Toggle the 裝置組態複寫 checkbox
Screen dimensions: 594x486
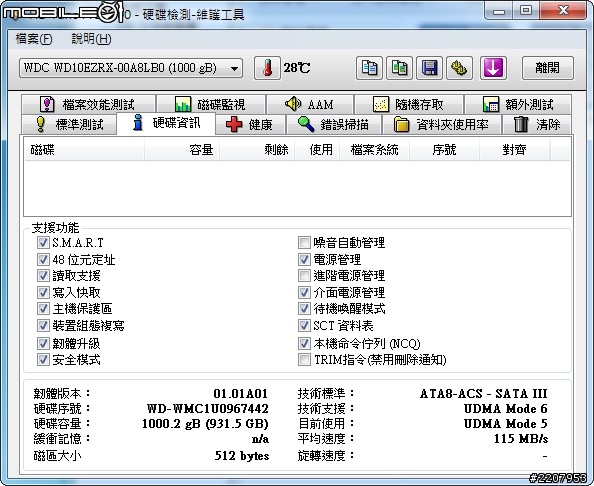tap(43, 325)
